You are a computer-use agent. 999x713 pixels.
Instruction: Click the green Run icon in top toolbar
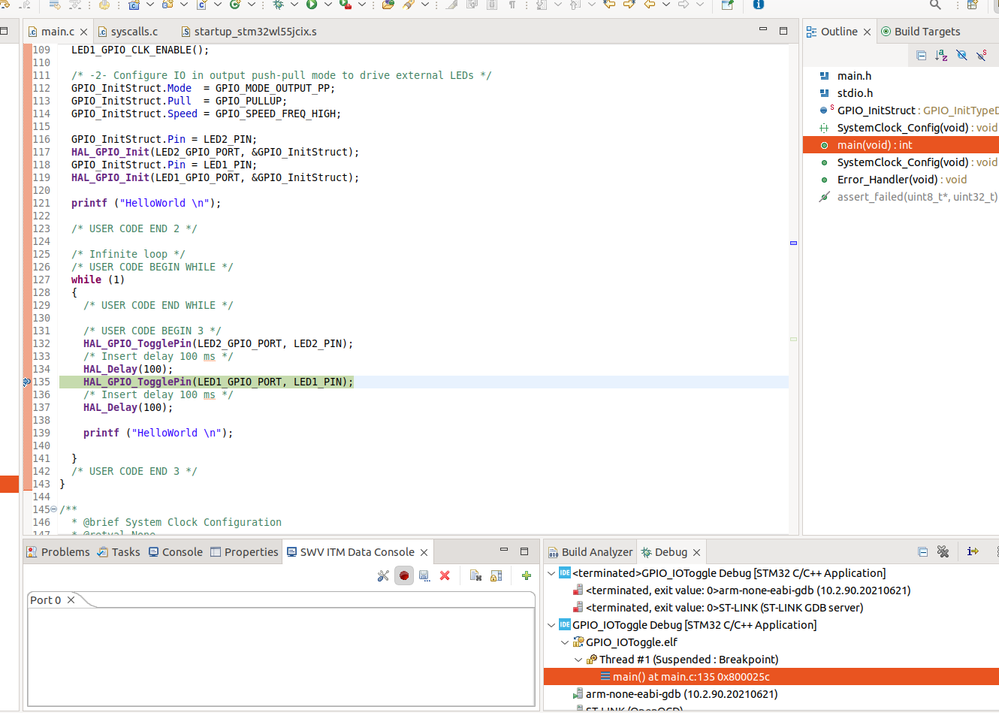click(x=312, y=4)
